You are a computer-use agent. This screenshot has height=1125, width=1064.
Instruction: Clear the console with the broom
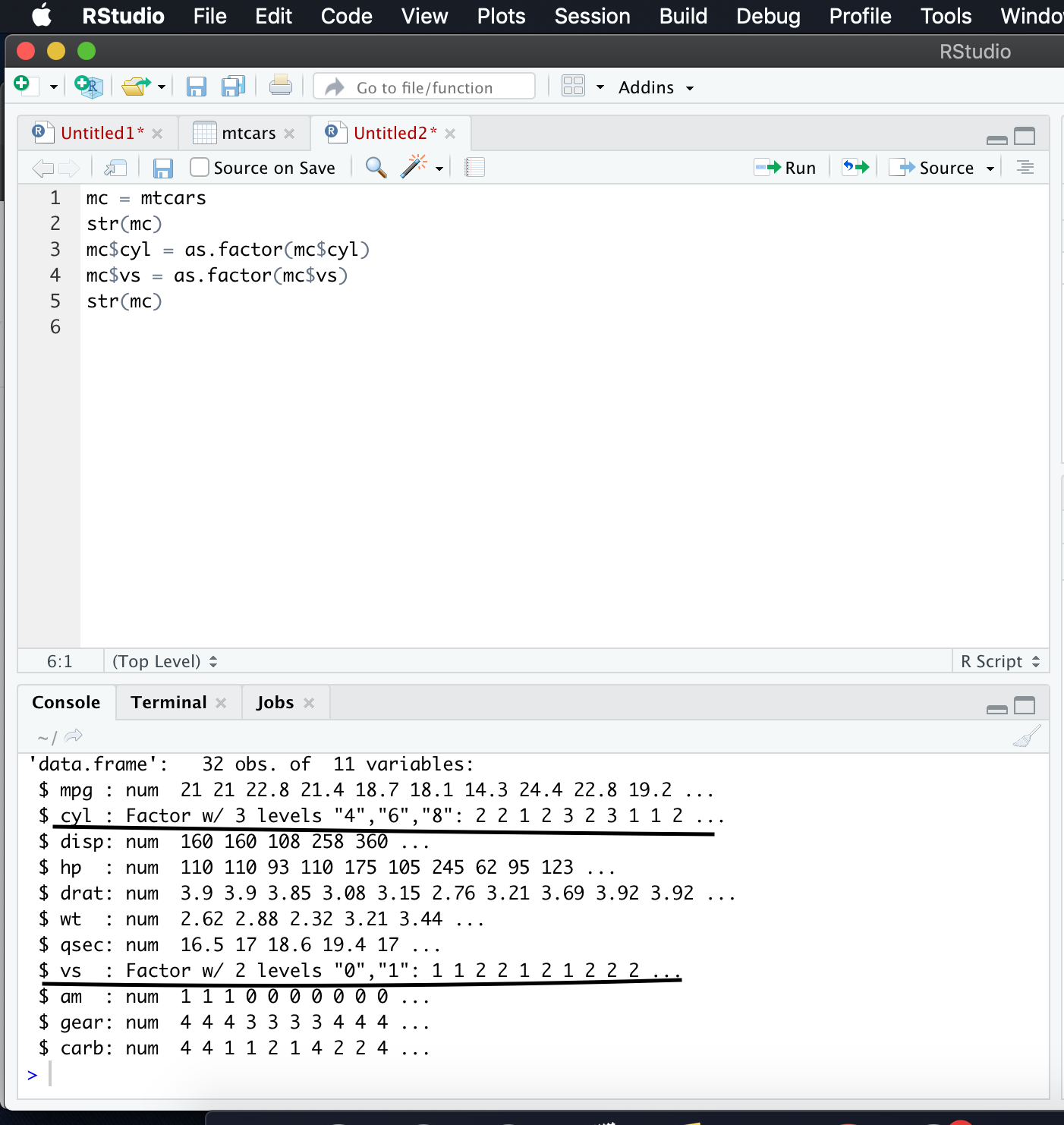click(1027, 736)
